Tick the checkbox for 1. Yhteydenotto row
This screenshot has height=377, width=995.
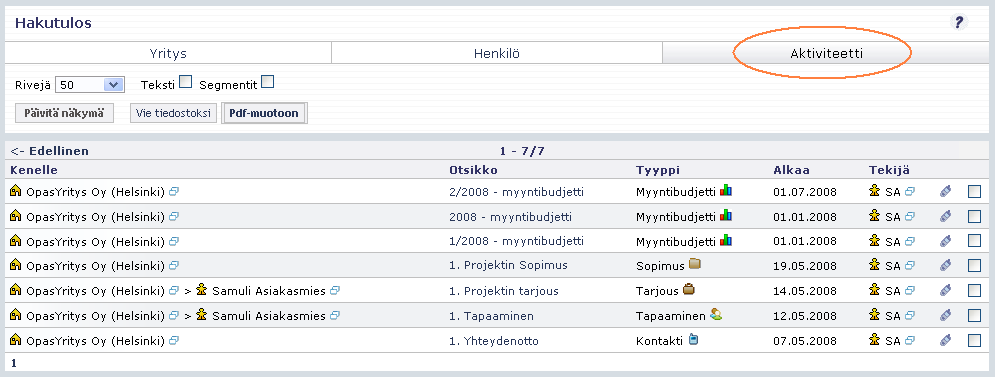974,341
